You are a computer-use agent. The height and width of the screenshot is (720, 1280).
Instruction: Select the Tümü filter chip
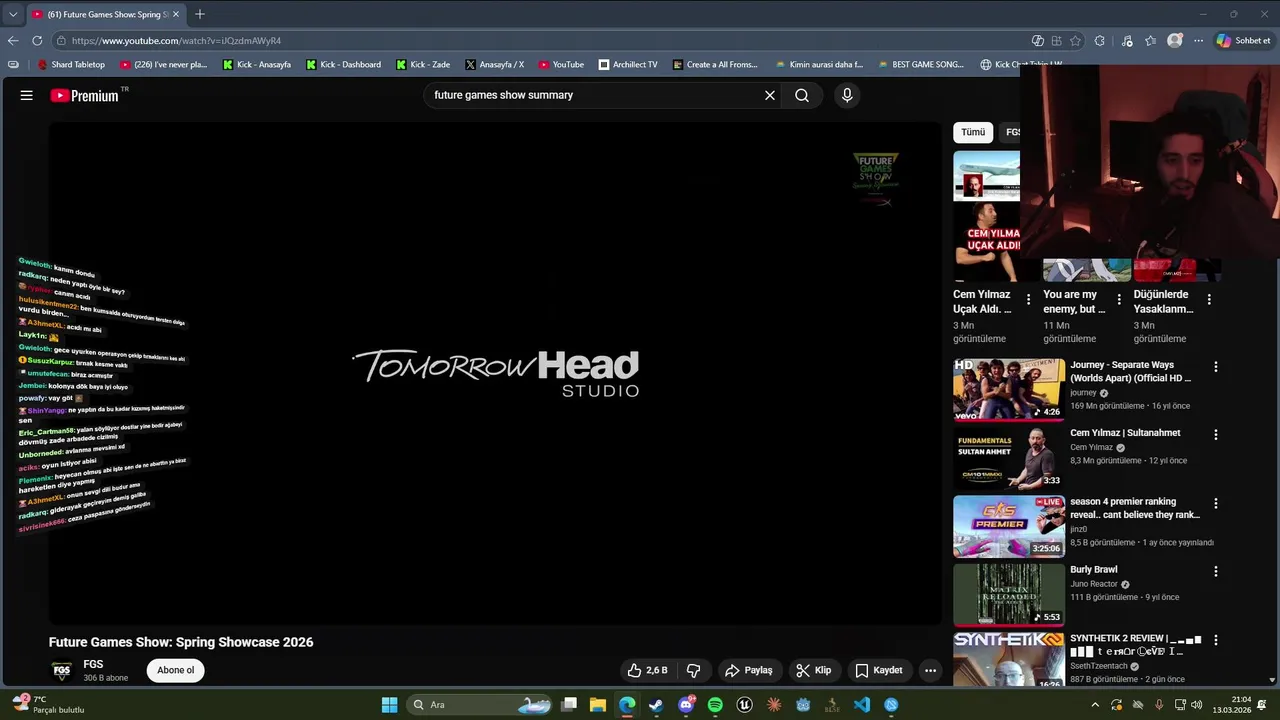point(973,132)
